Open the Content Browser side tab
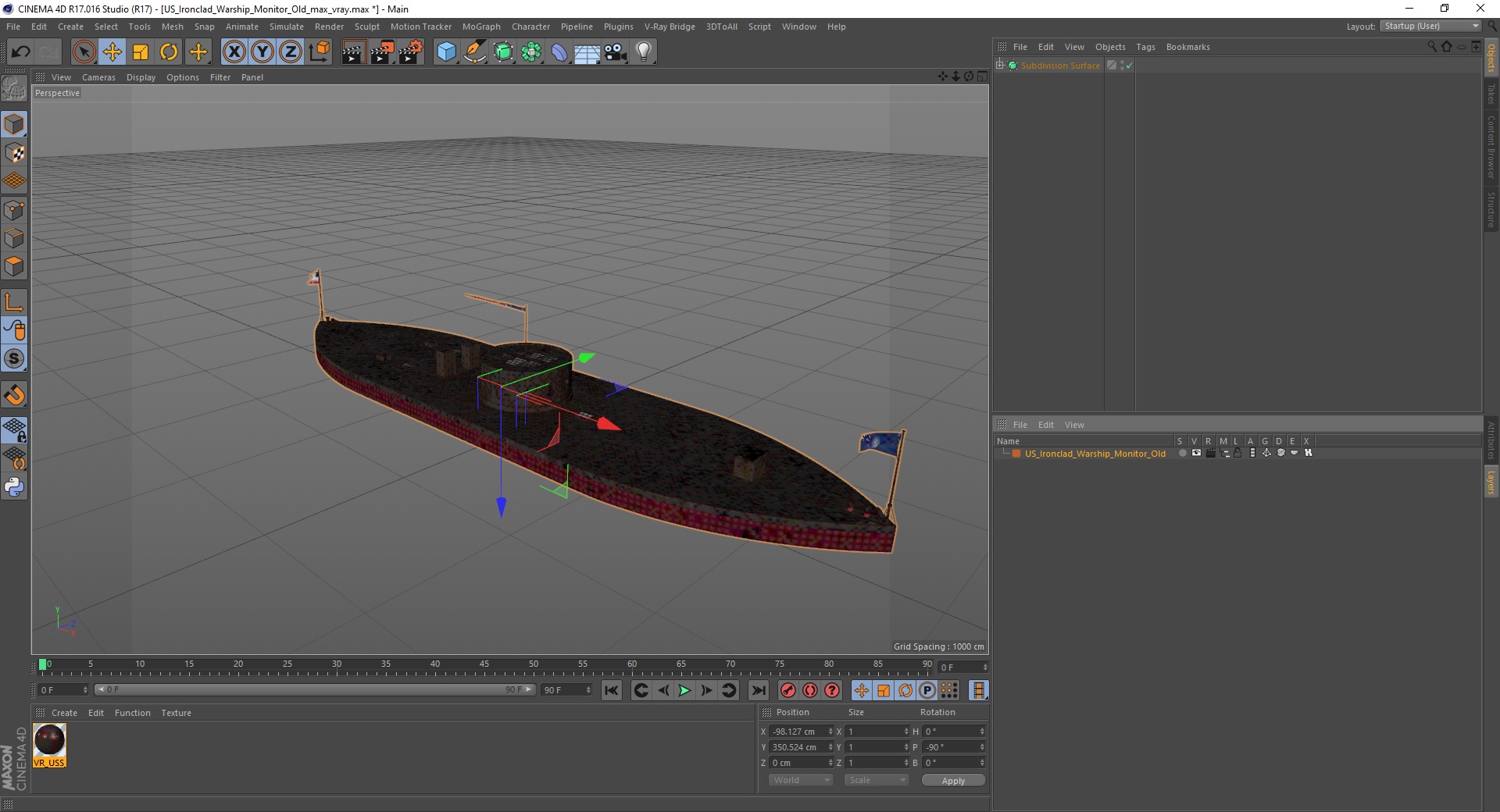The image size is (1500, 812). tap(1491, 147)
